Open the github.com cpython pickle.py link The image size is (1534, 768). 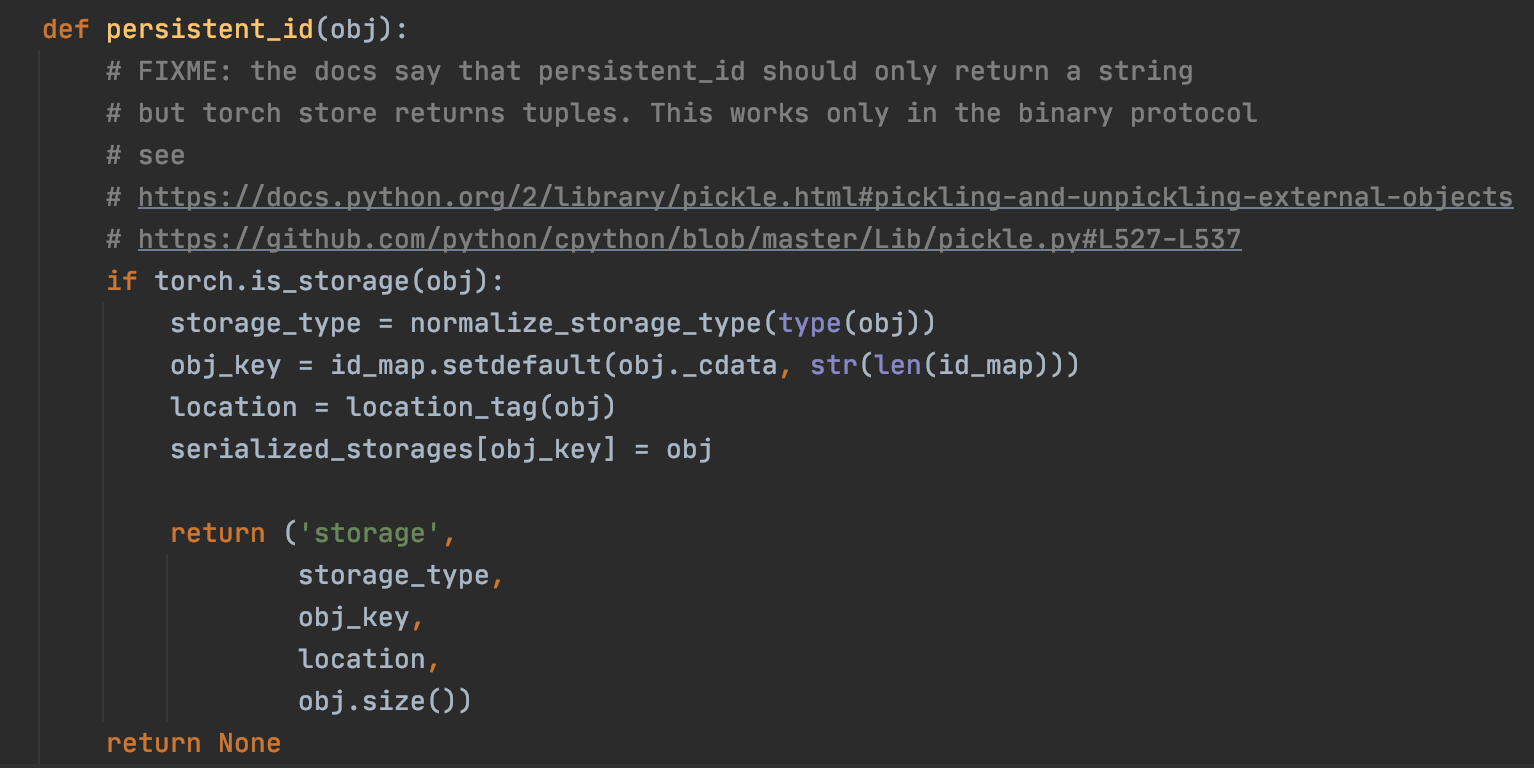point(689,239)
